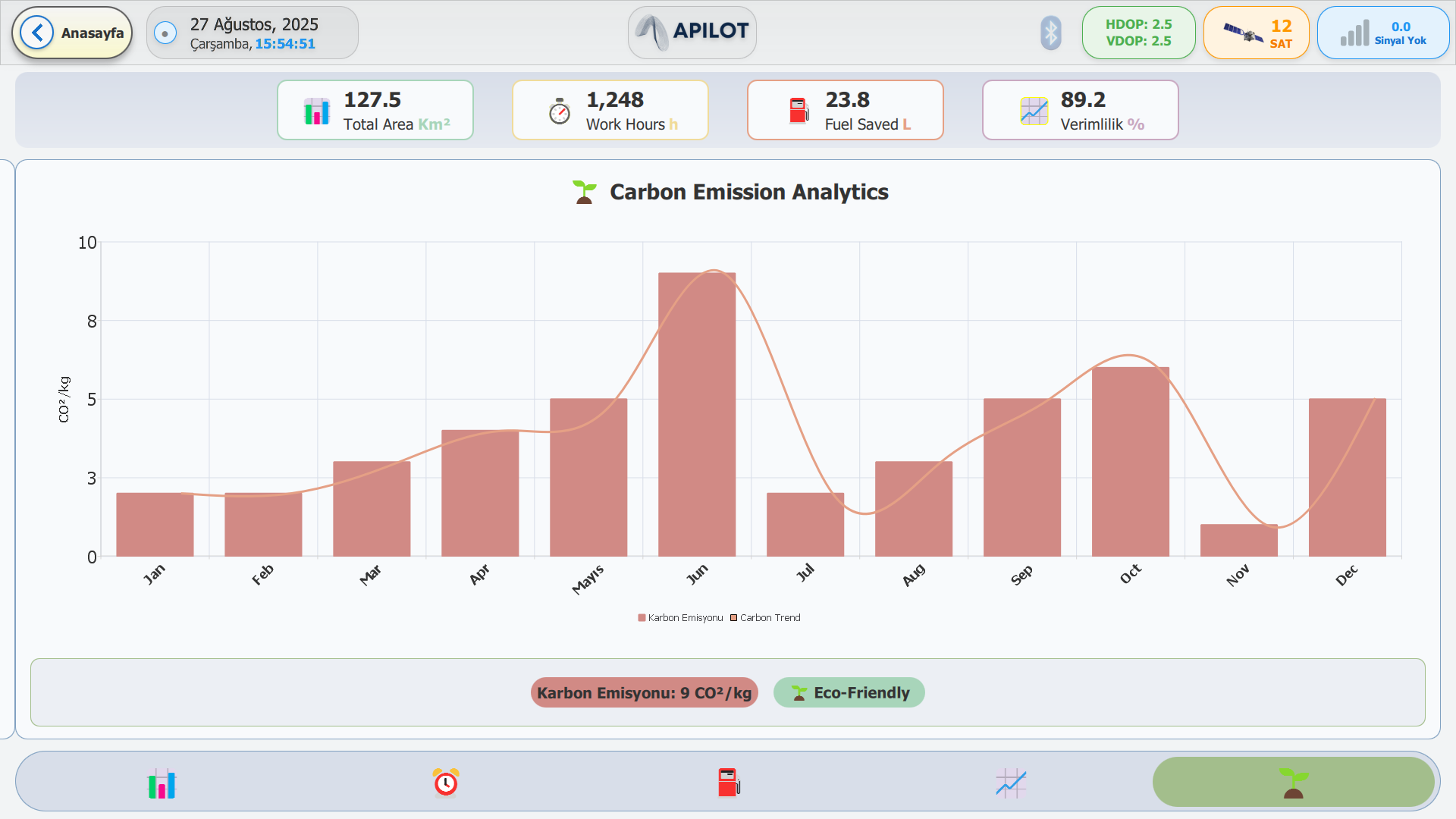Click the Bluetooth status icon
The height and width of the screenshot is (819, 1456).
1050,33
